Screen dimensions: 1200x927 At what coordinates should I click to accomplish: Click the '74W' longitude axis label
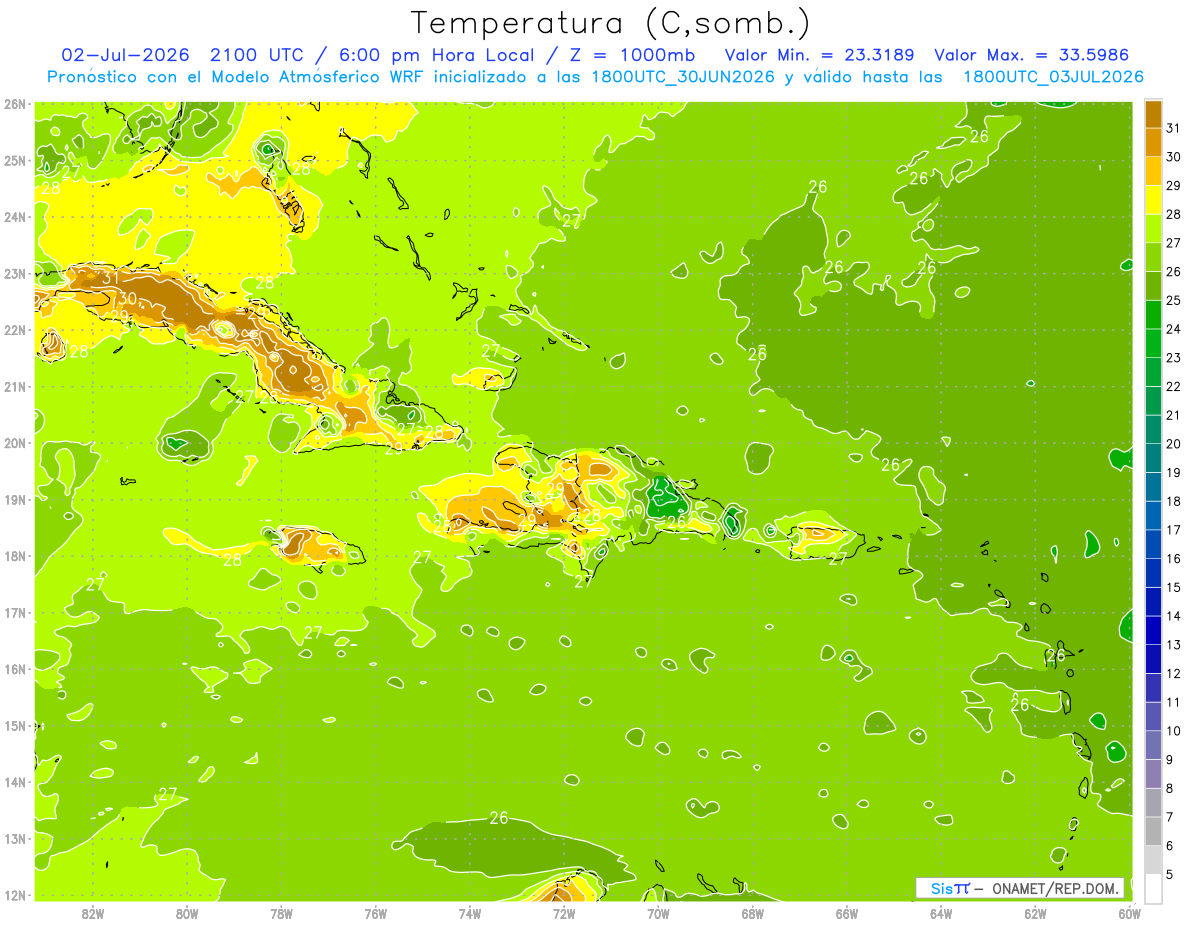[469, 913]
